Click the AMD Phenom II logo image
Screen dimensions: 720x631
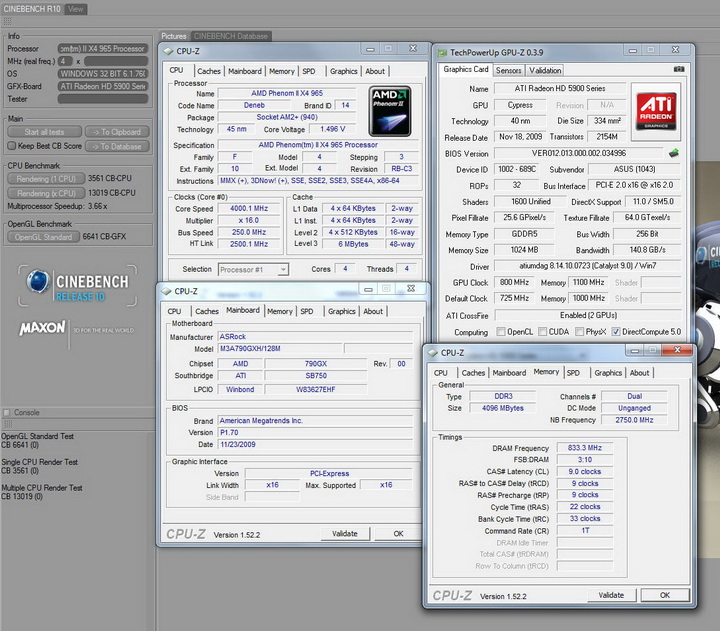[389, 111]
